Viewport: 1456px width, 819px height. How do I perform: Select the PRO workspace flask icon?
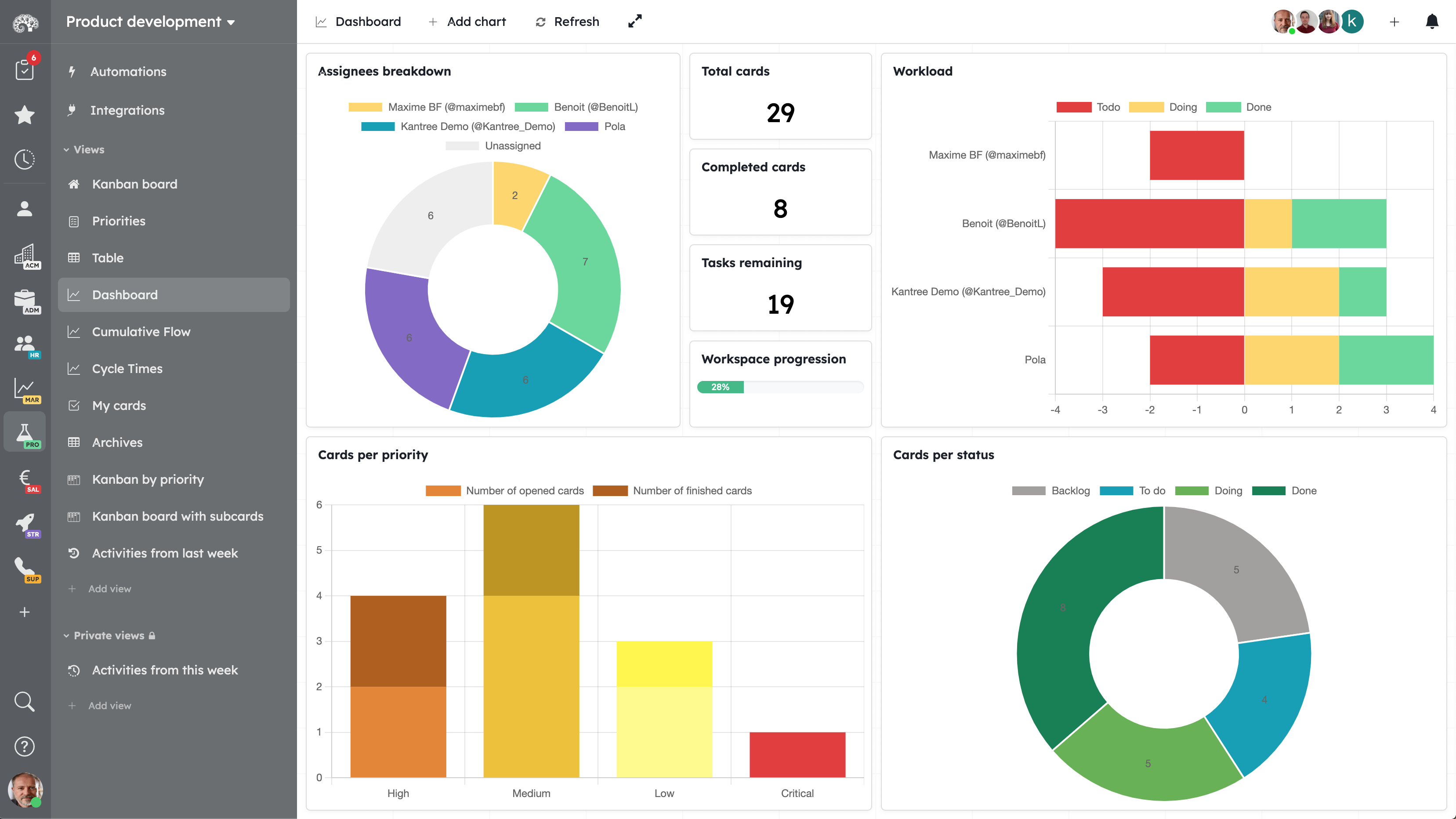point(25,431)
